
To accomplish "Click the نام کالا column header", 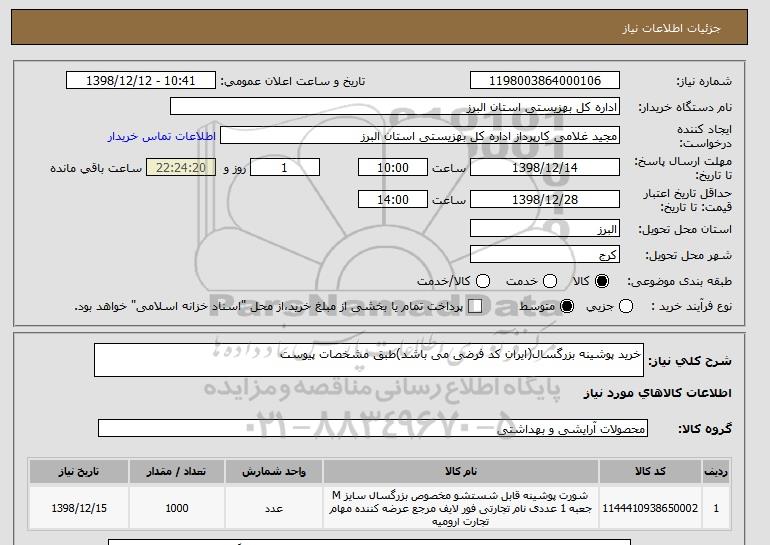I will (461, 471).
